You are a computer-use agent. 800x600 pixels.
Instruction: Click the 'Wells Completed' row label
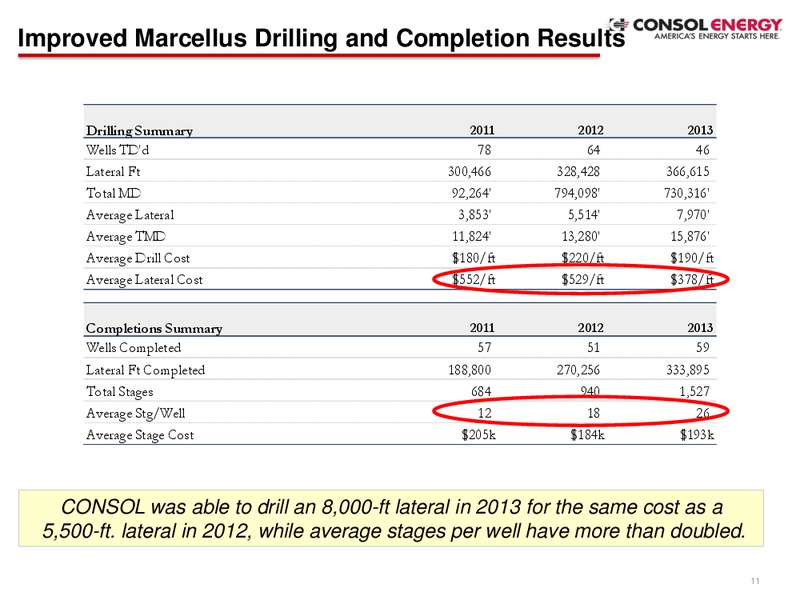click(x=133, y=348)
